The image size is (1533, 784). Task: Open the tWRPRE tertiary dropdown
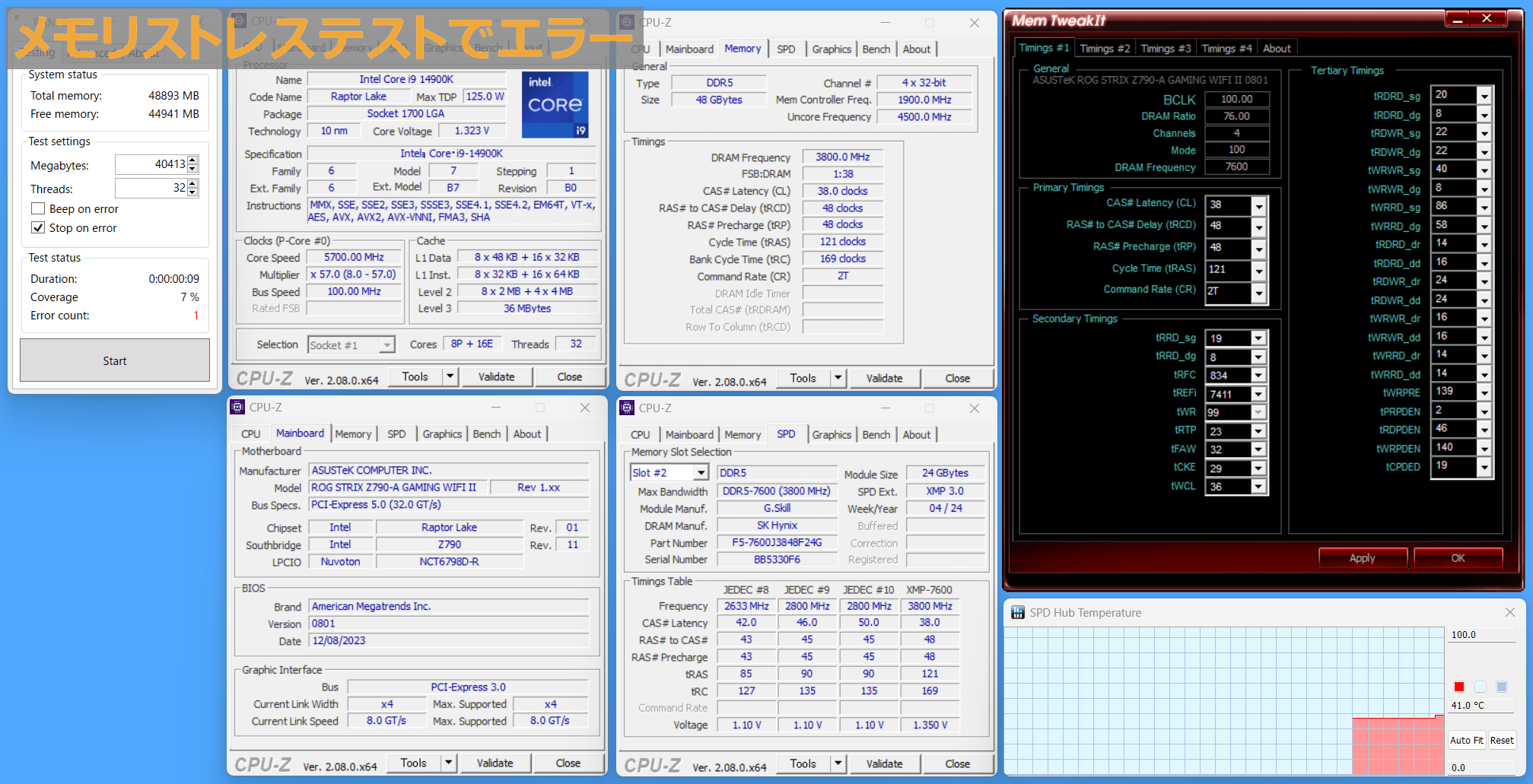[x=1484, y=392]
